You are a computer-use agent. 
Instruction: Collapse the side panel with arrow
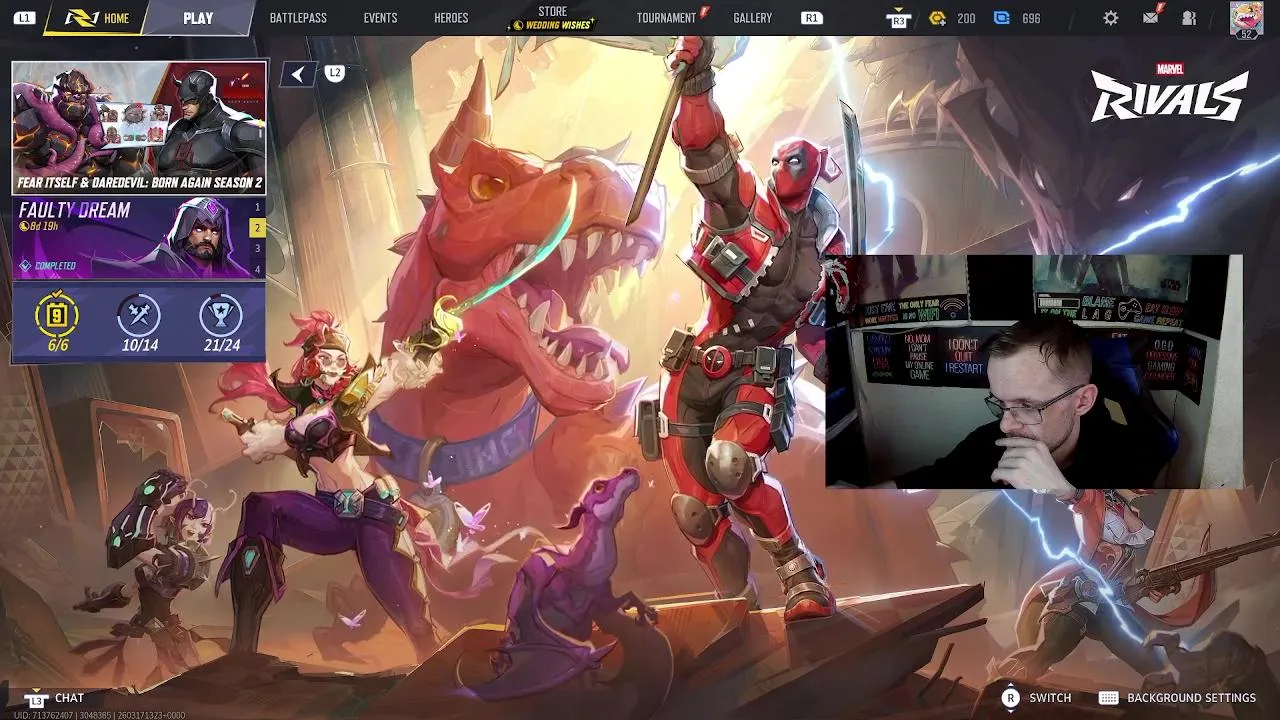tap(297, 74)
